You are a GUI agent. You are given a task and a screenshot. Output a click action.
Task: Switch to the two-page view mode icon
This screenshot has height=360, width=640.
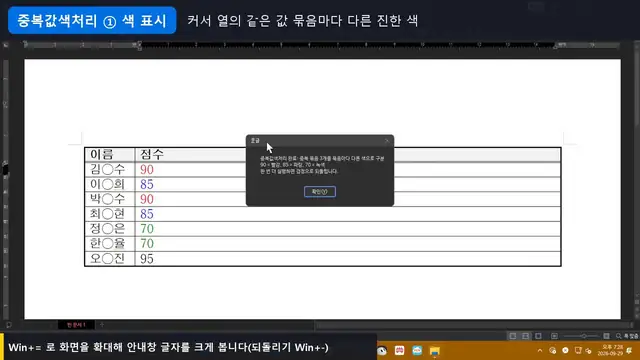pos(525,336)
